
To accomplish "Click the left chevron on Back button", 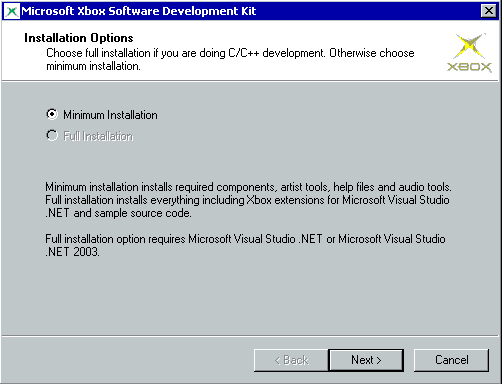I will [x=277, y=360].
